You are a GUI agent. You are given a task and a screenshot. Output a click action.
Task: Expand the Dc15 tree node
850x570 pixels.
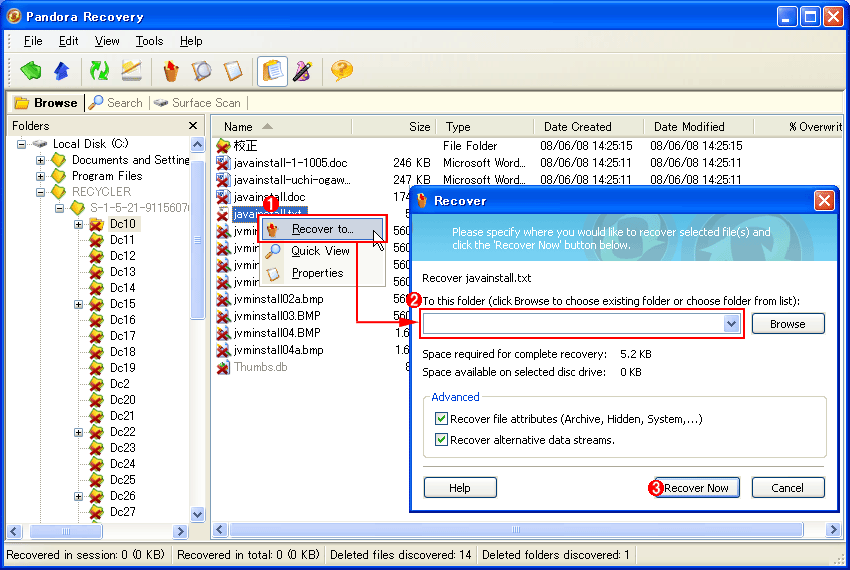(x=79, y=304)
